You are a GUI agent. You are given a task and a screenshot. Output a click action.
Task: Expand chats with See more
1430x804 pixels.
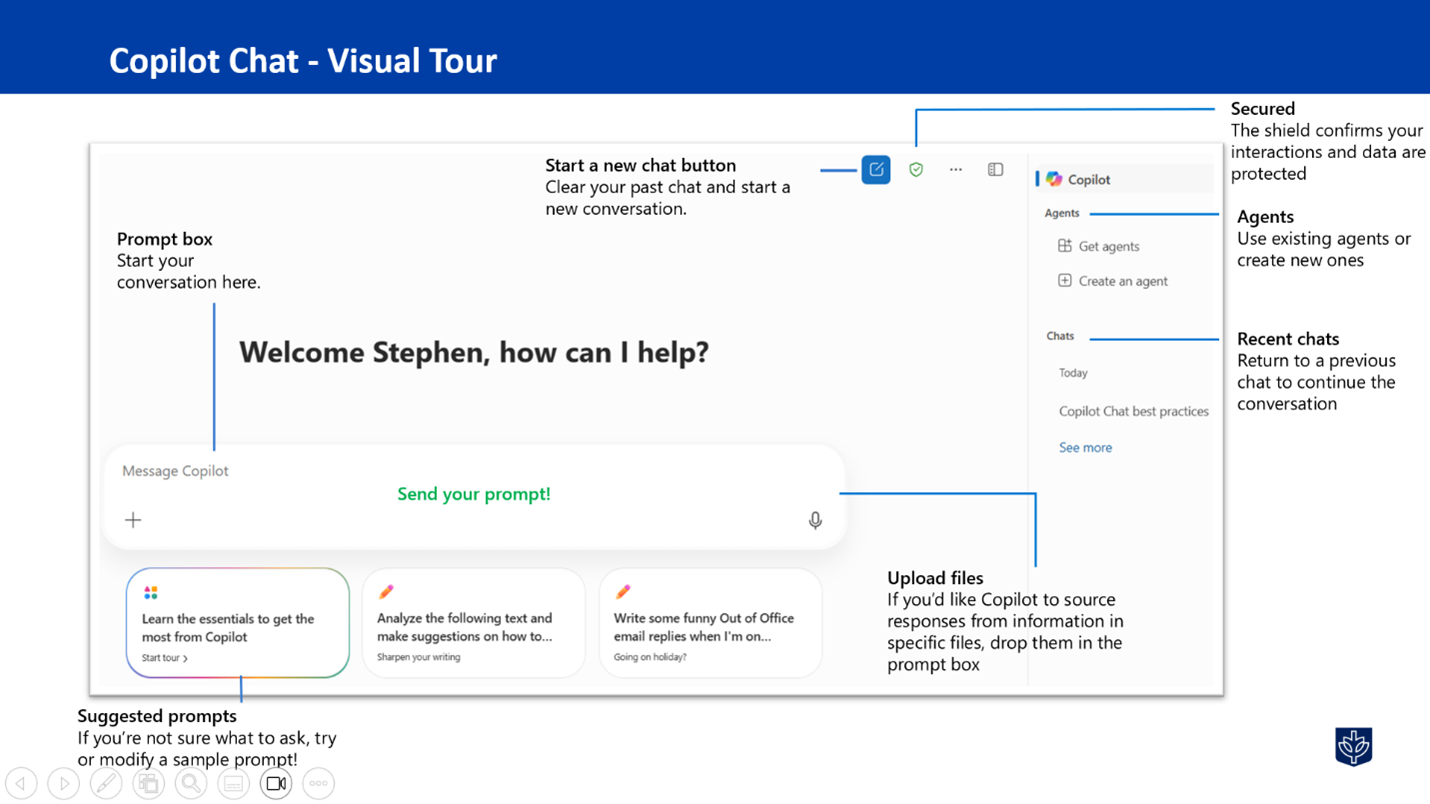coord(1085,448)
